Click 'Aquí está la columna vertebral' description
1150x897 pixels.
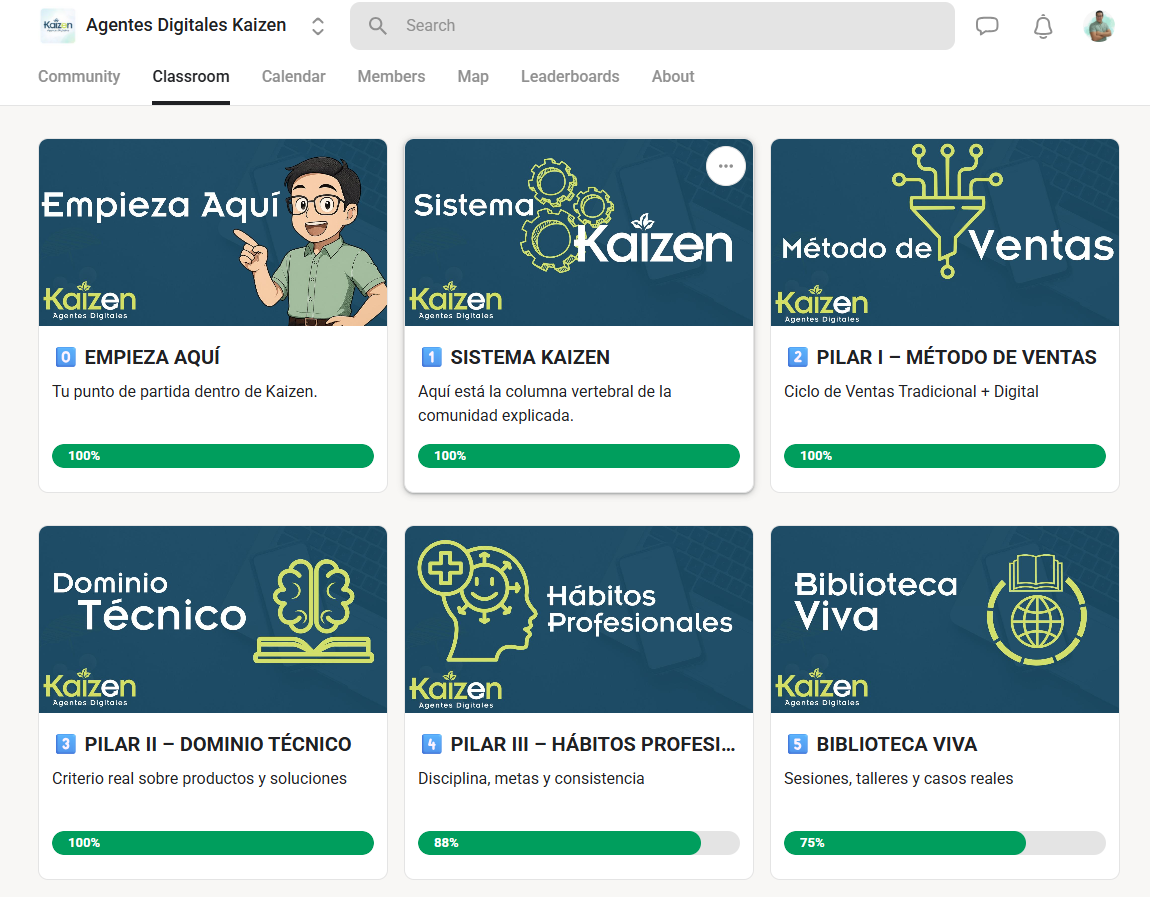[x=545, y=403]
